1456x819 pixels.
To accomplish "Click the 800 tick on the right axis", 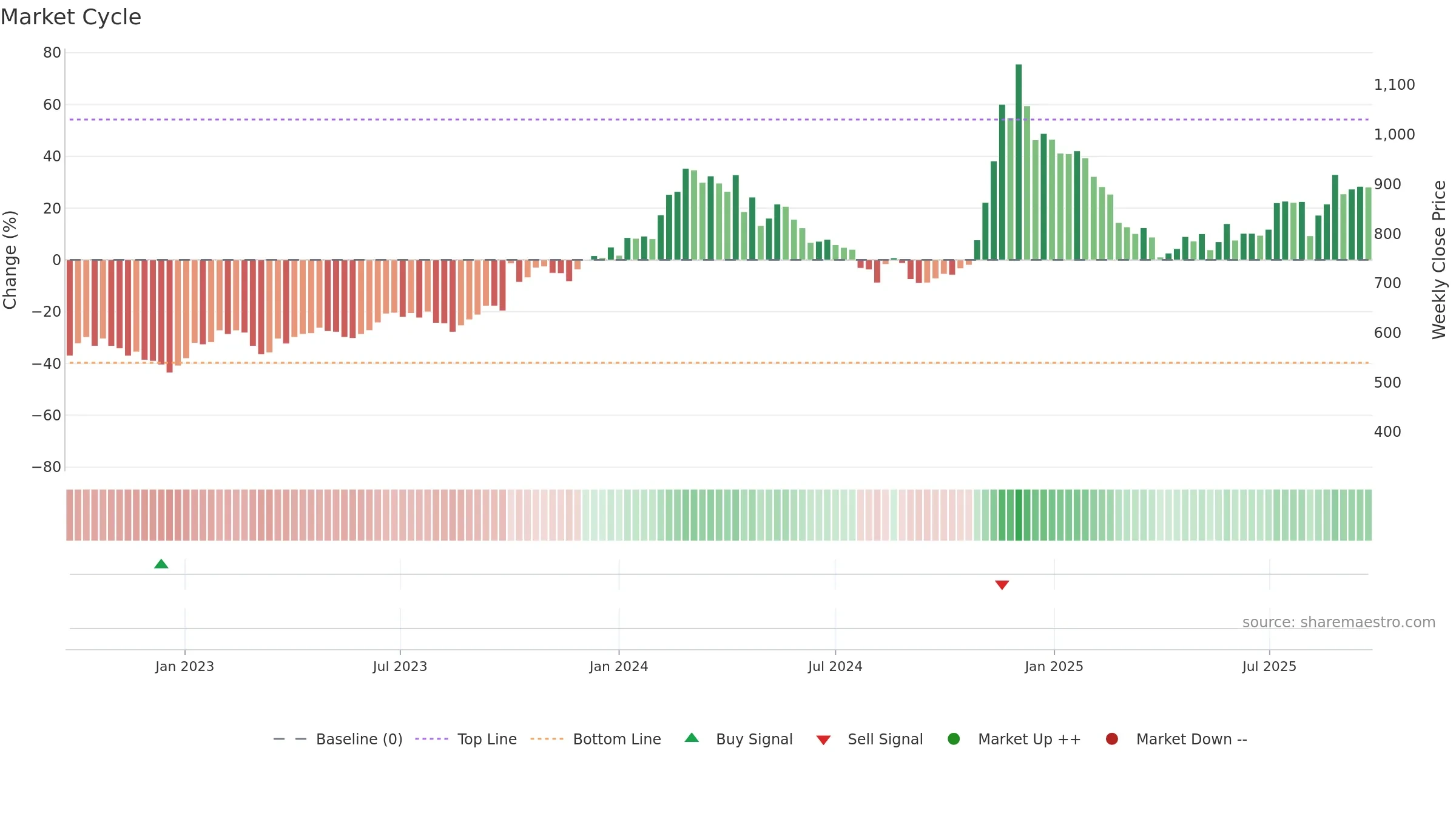I will pyautogui.click(x=1387, y=234).
